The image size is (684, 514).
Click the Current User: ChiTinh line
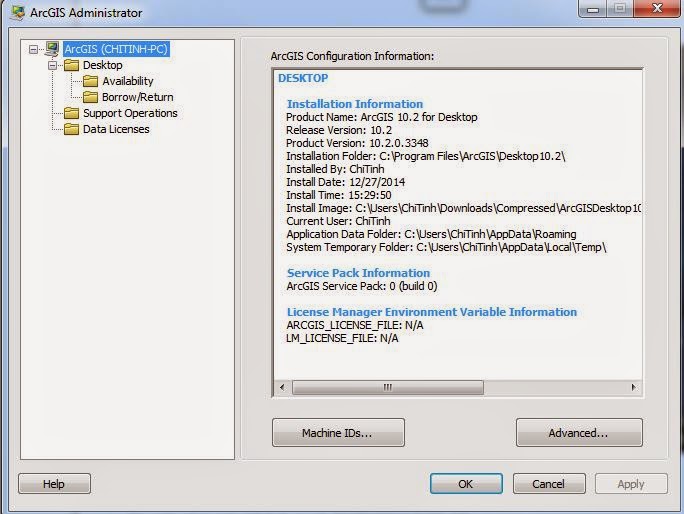338,221
